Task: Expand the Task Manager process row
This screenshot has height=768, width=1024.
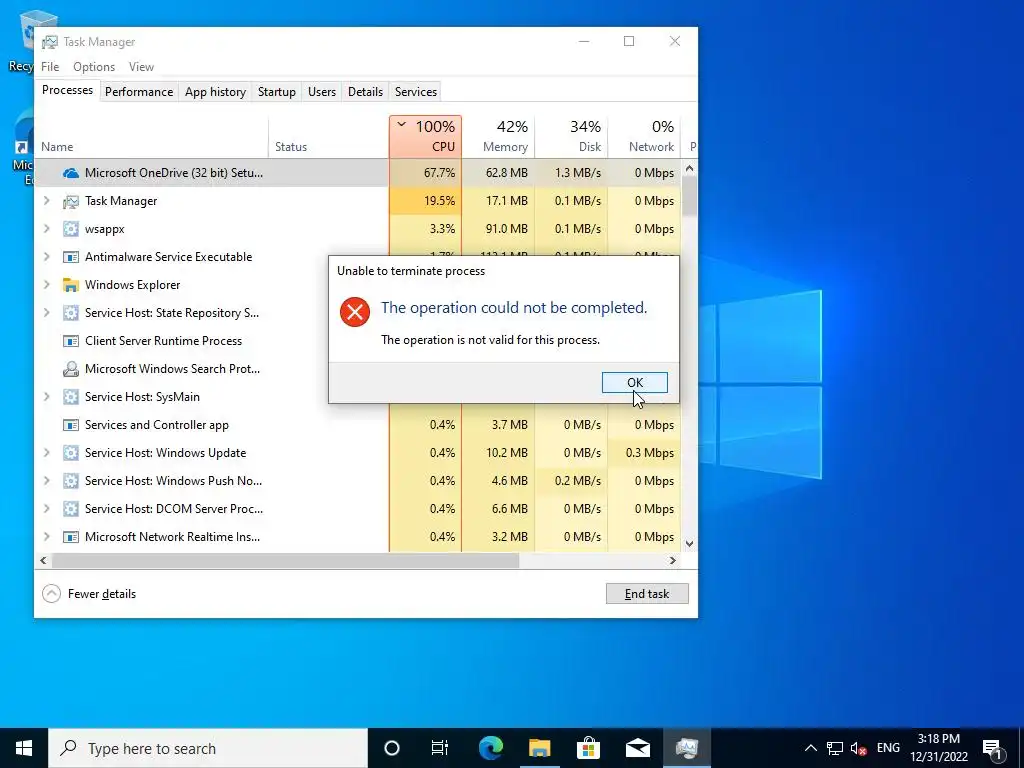Action: click(46, 200)
